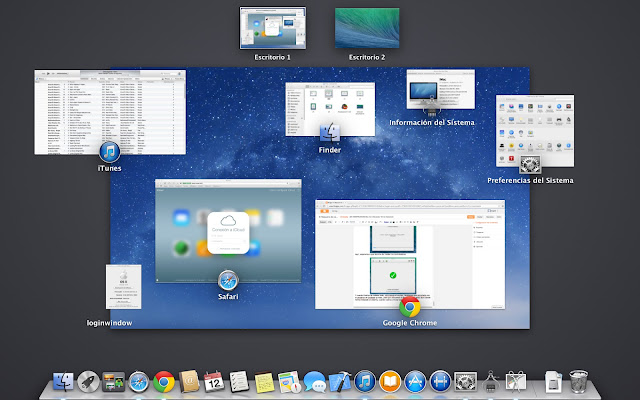The image size is (640, 400).
Task: Open iTunes from the Dock
Action: (365, 382)
